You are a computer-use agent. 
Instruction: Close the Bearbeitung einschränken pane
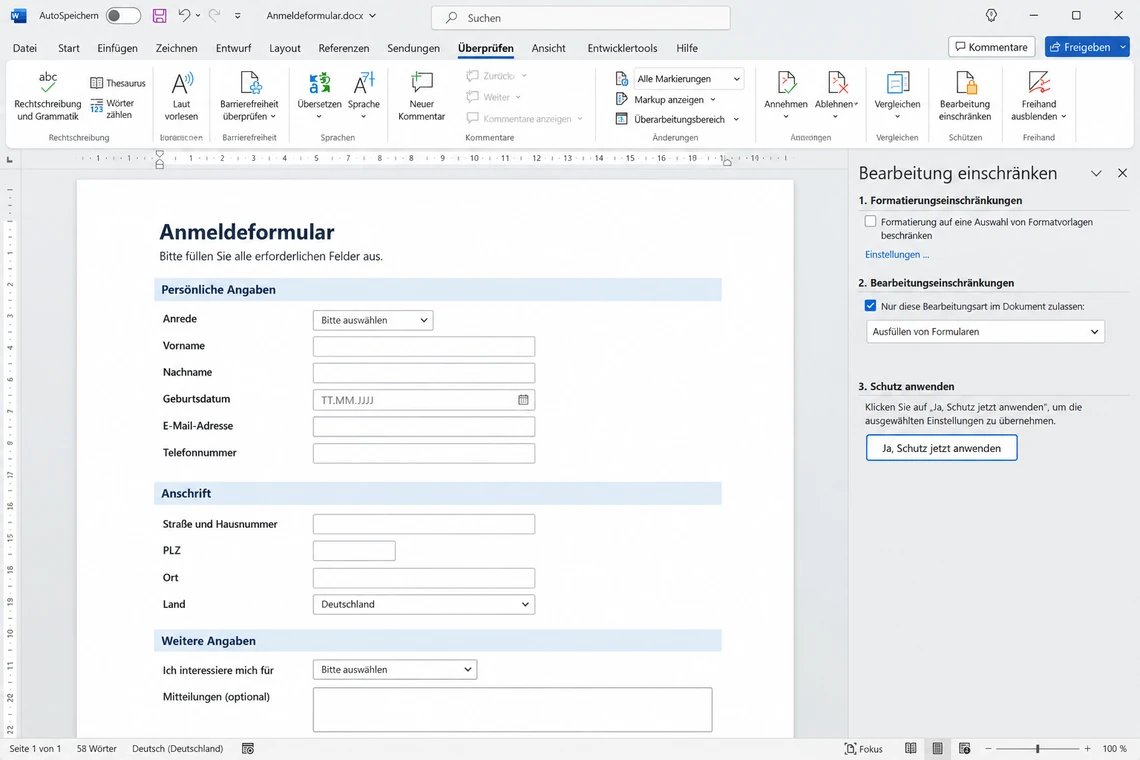coord(1123,172)
